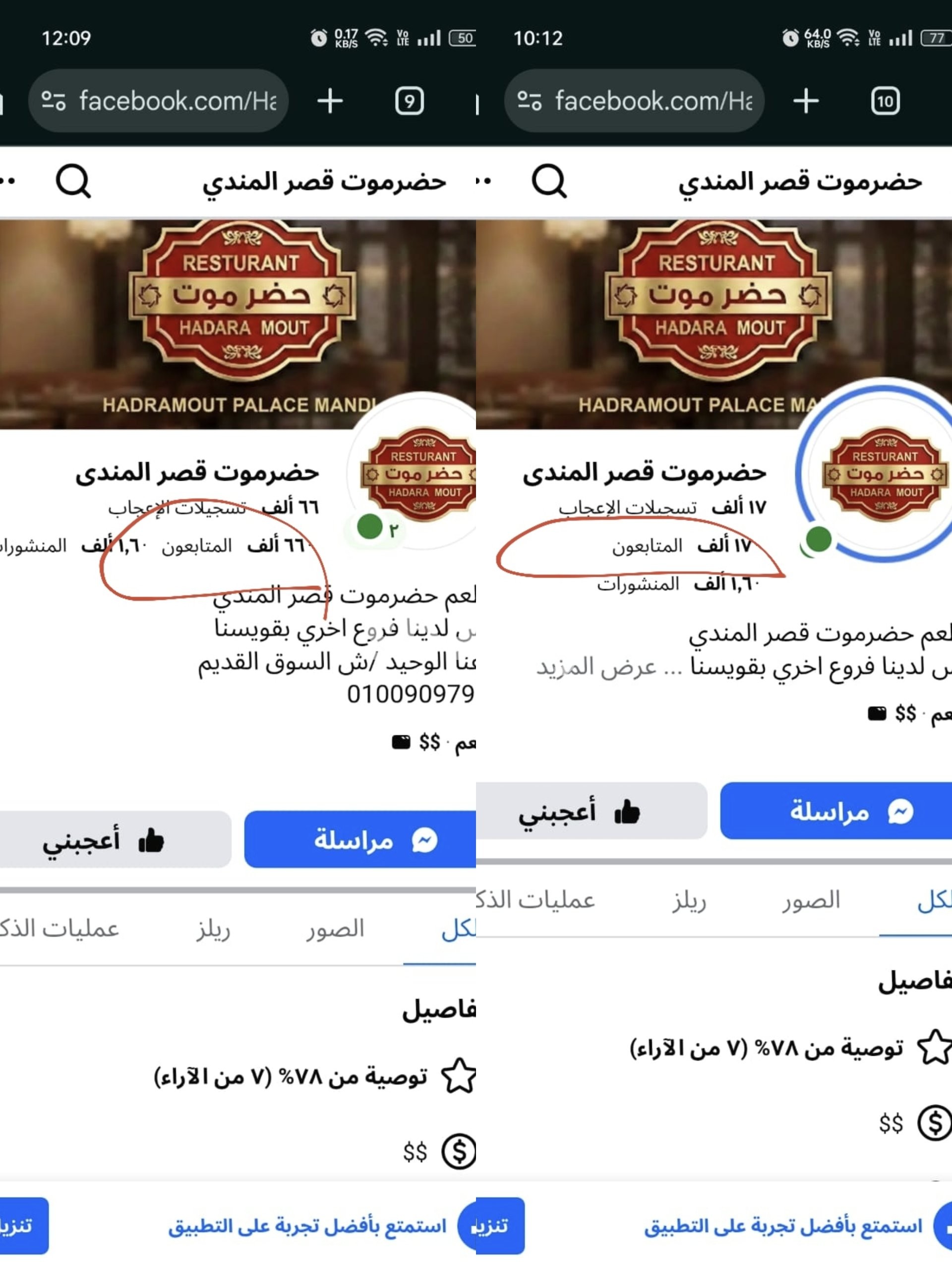Tap أعجبني like button in left screenshot
Viewport: 952px width, 1270px height.
pyautogui.click(x=116, y=839)
